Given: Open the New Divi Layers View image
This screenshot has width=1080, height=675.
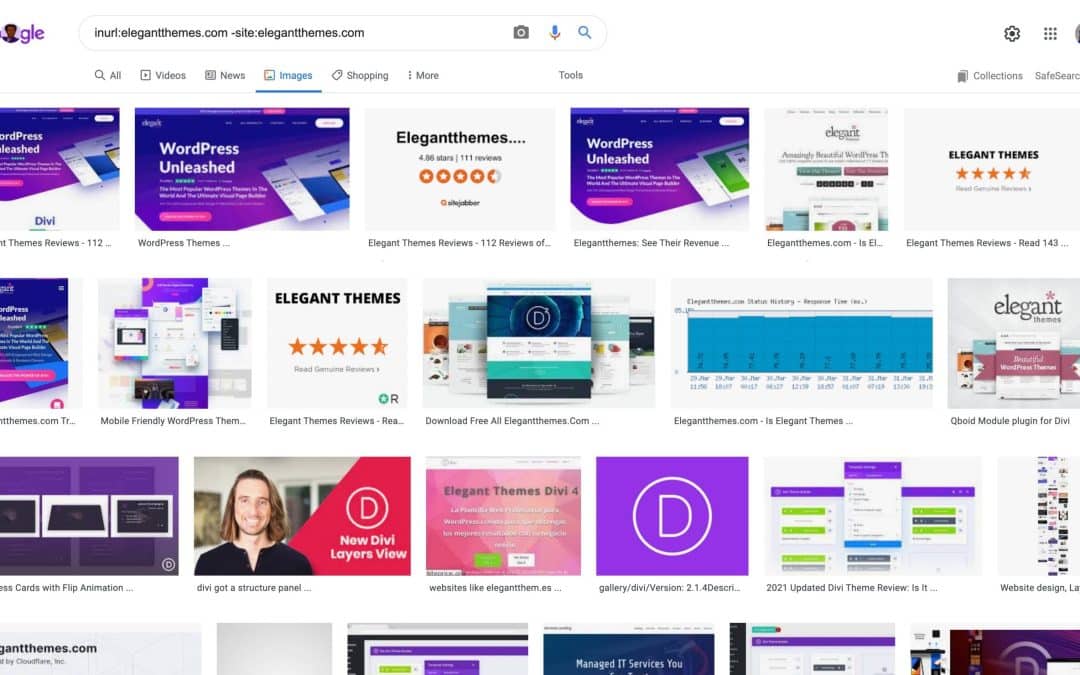Looking at the screenshot, I should click(302, 516).
